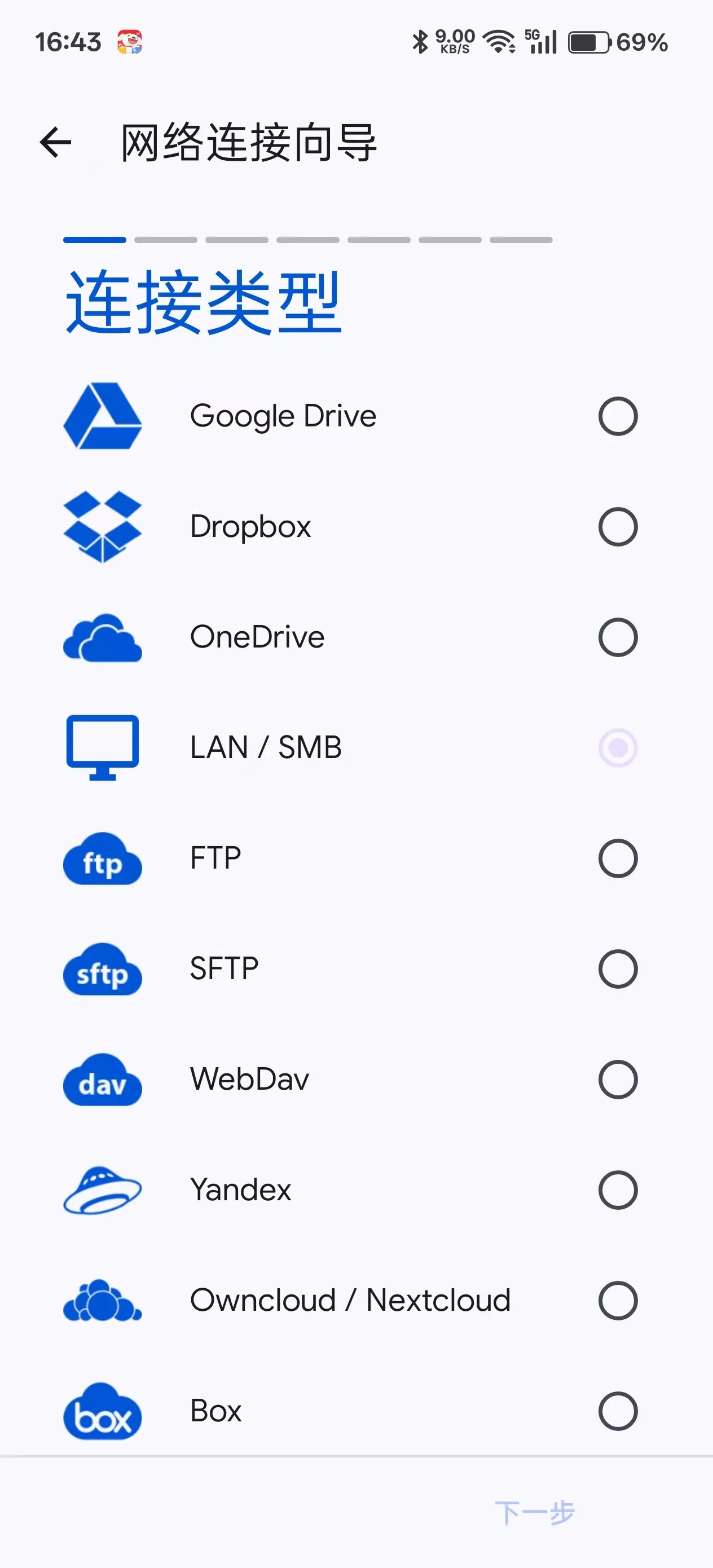This screenshot has height=1568, width=713.
Task: Tap the Dropbox open-box icon
Action: (102, 527)
